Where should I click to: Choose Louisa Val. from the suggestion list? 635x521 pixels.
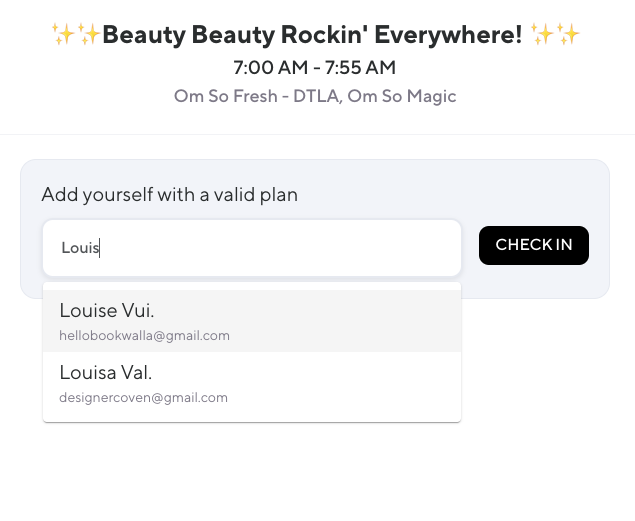point(251,383)
